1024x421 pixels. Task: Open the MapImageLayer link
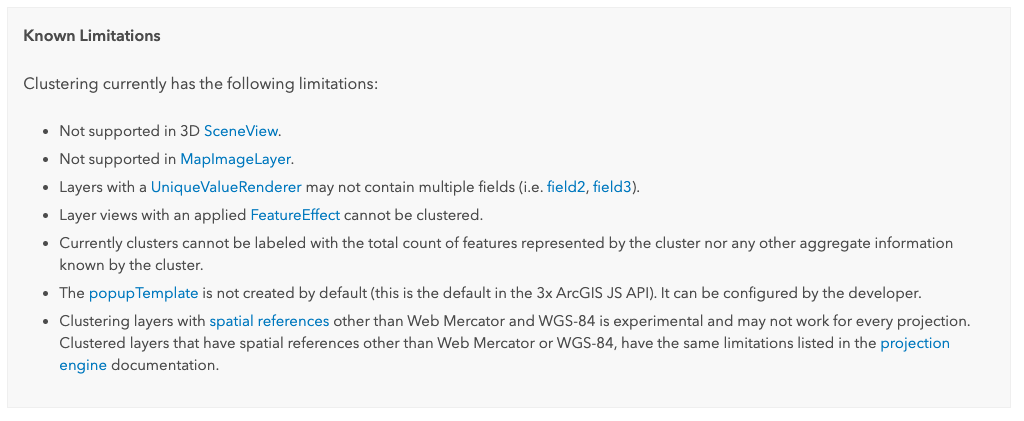click(235, 159)
